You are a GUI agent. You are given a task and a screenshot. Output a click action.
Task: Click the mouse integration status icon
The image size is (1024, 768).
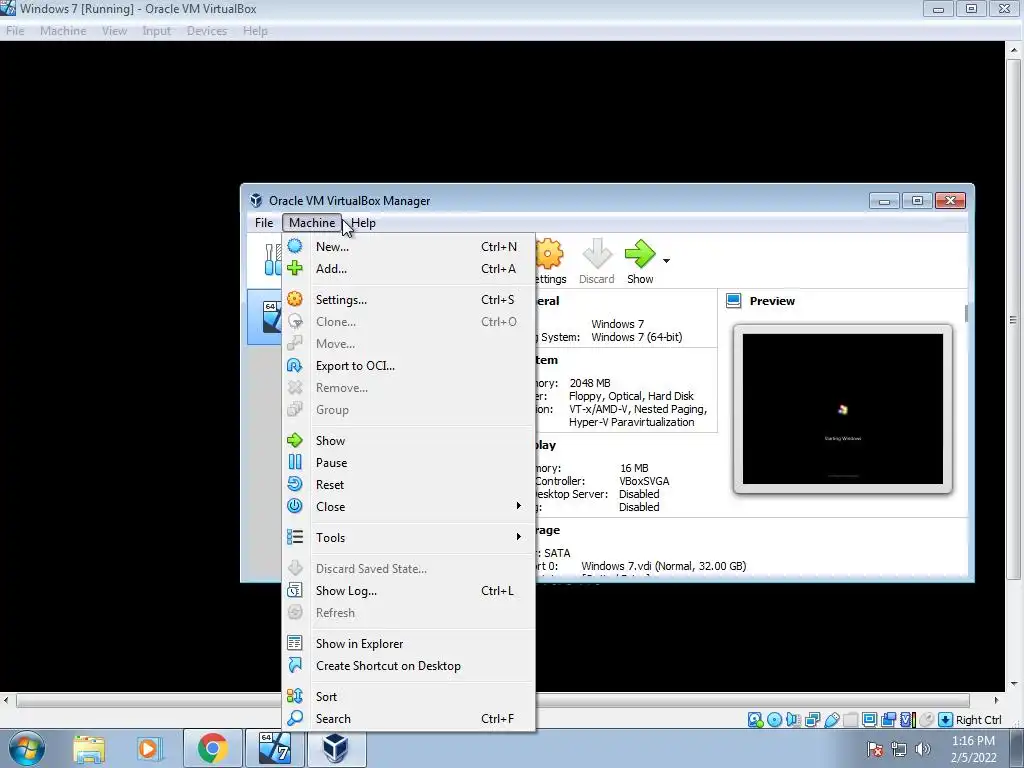[926, 720]
